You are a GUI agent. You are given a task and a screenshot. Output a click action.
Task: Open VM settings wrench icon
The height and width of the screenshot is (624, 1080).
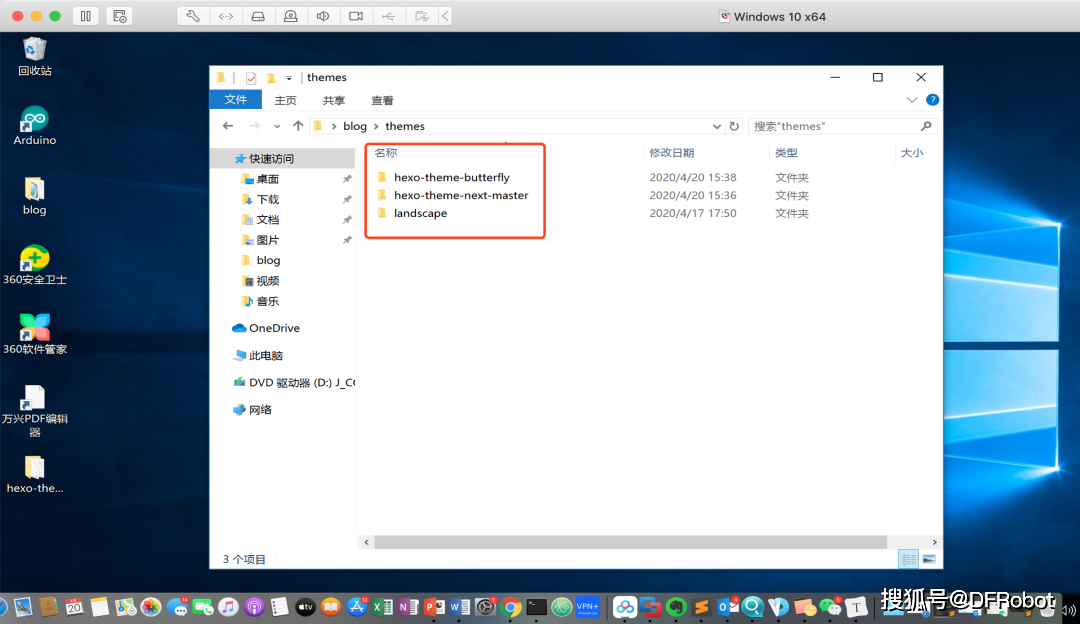(x=193, y=16)
